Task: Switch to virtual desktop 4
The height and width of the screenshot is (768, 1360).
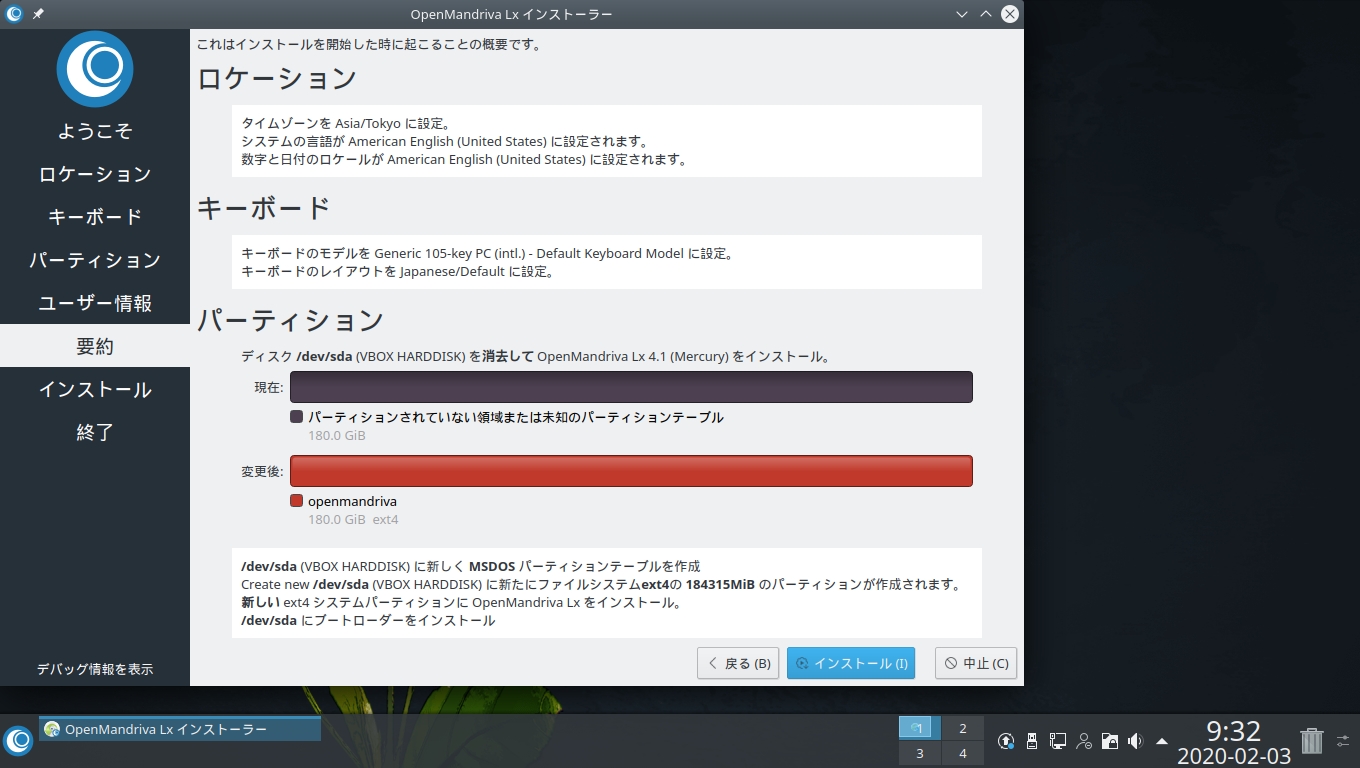Action: 963,753
